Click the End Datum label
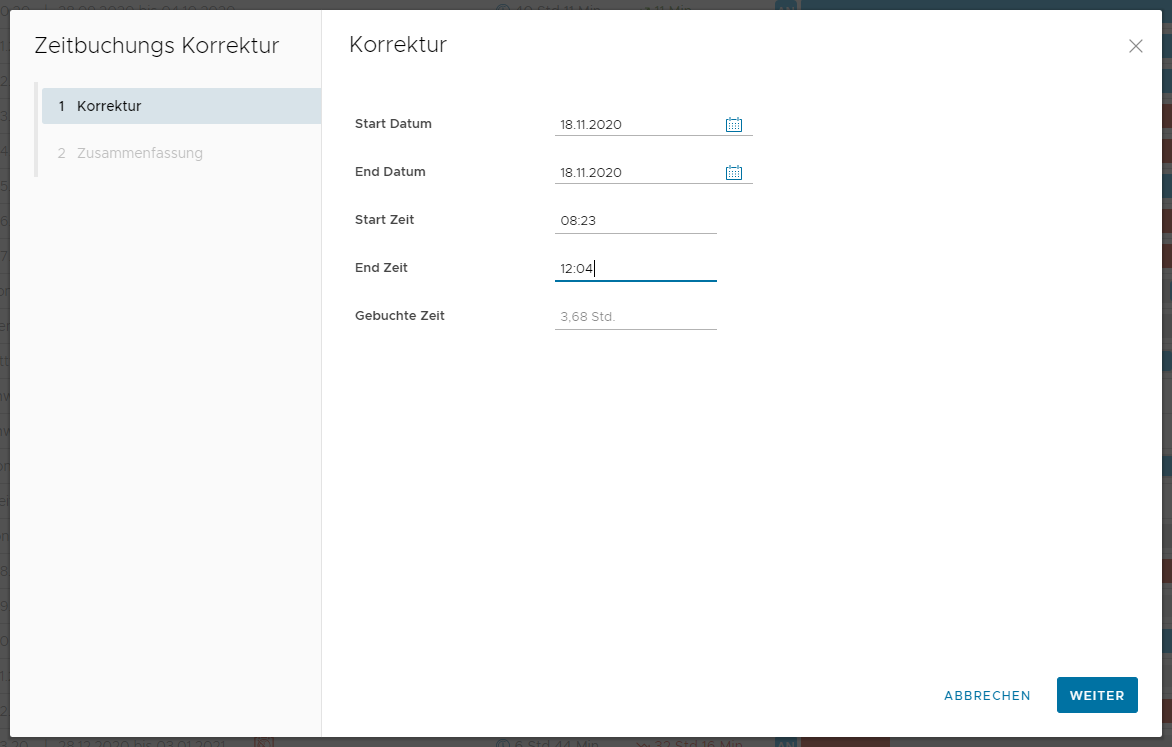 pos(390,172)
